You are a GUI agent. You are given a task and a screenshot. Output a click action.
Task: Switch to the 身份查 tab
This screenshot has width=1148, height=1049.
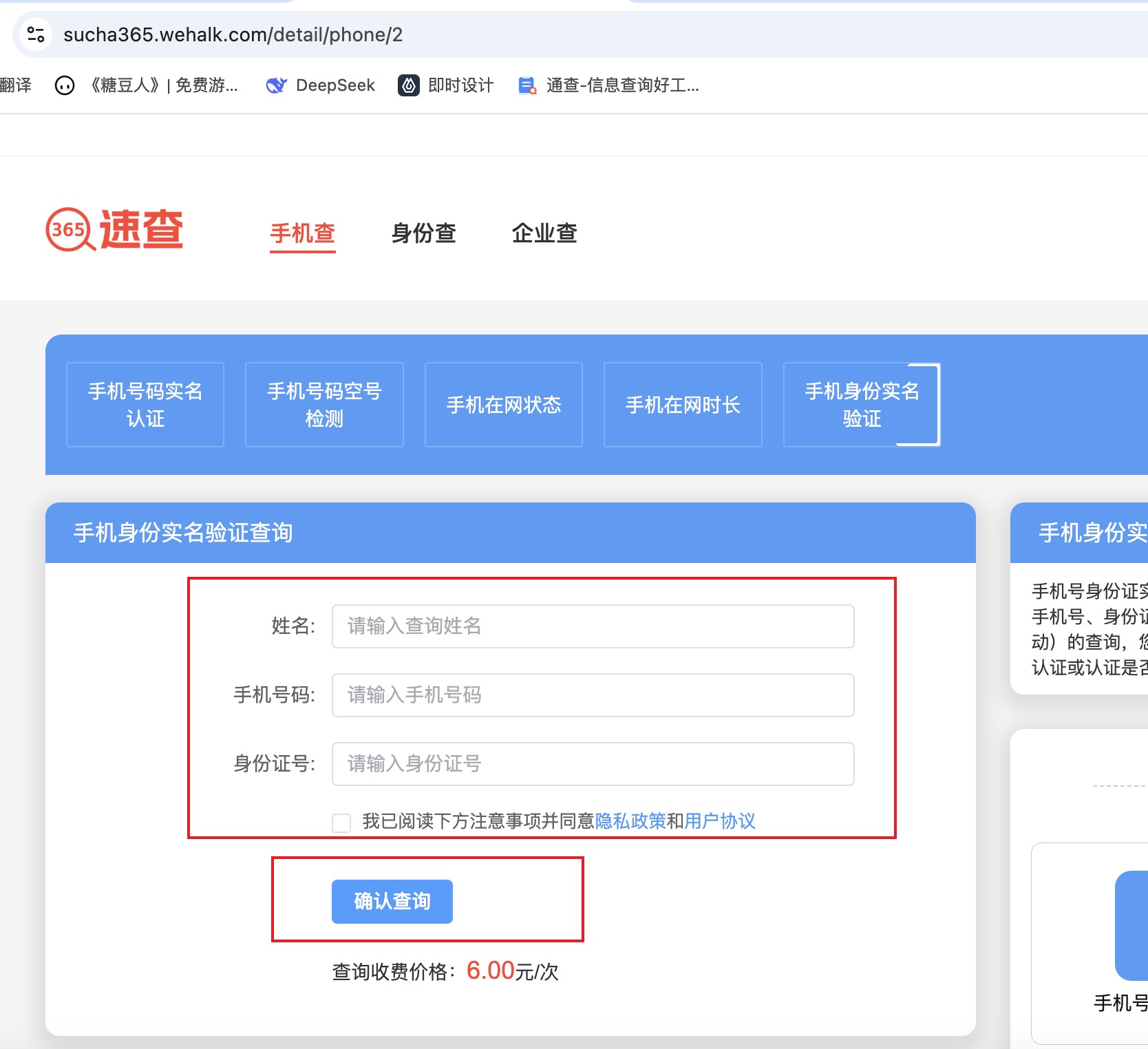coord(423,233)
